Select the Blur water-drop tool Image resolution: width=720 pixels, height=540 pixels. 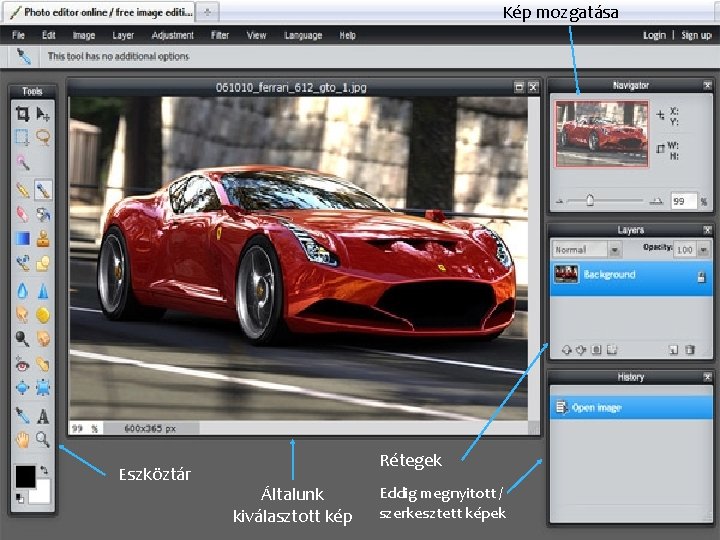pos(22,290)
